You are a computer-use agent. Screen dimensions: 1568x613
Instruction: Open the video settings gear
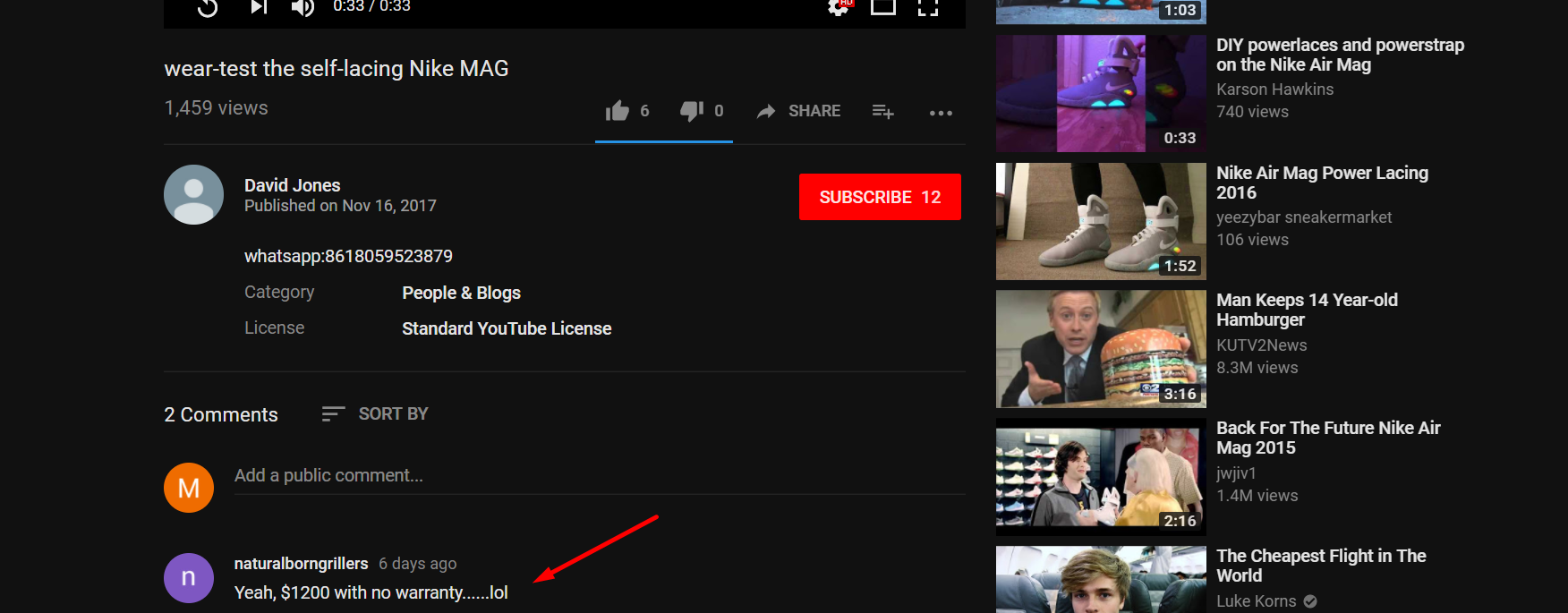(839, 7)
